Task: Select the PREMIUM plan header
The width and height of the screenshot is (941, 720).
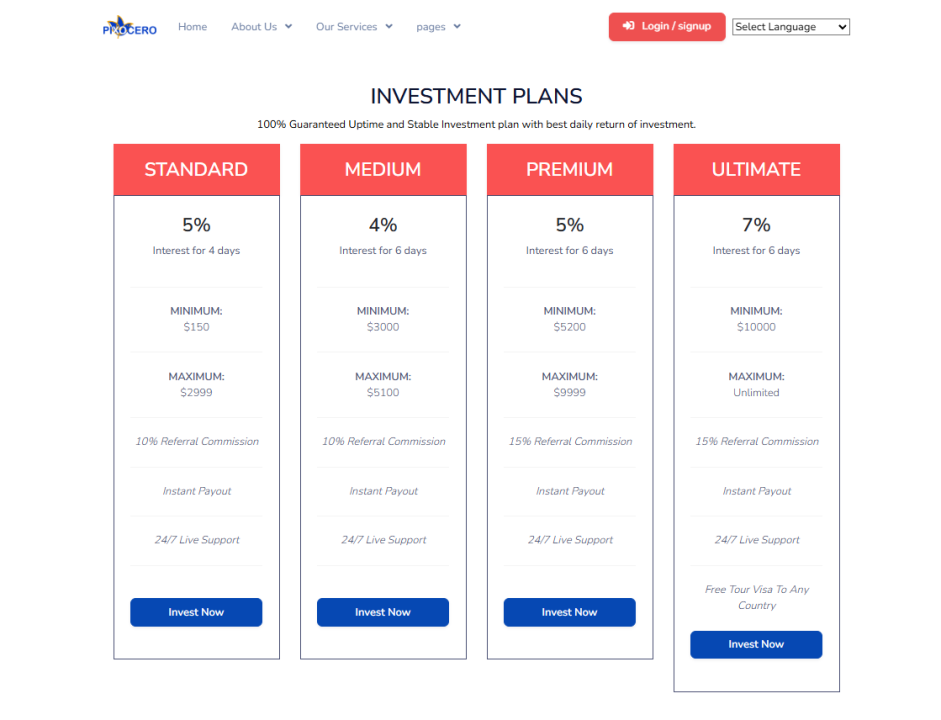Action: (x=570, y=169)
